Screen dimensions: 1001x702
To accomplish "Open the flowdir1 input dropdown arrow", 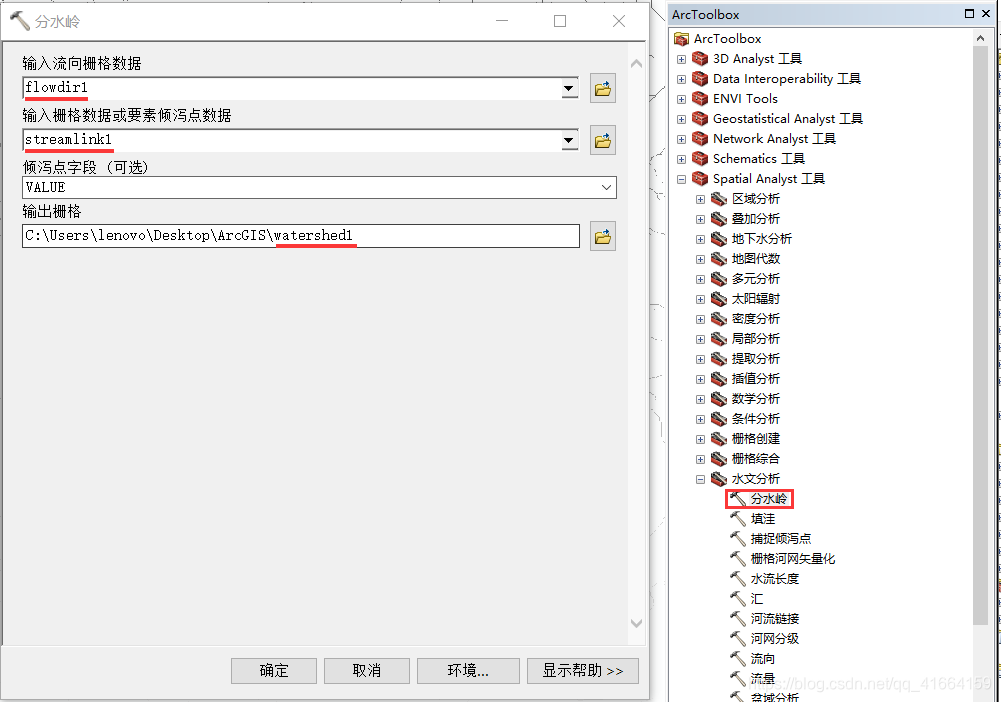I will (569, 88).
